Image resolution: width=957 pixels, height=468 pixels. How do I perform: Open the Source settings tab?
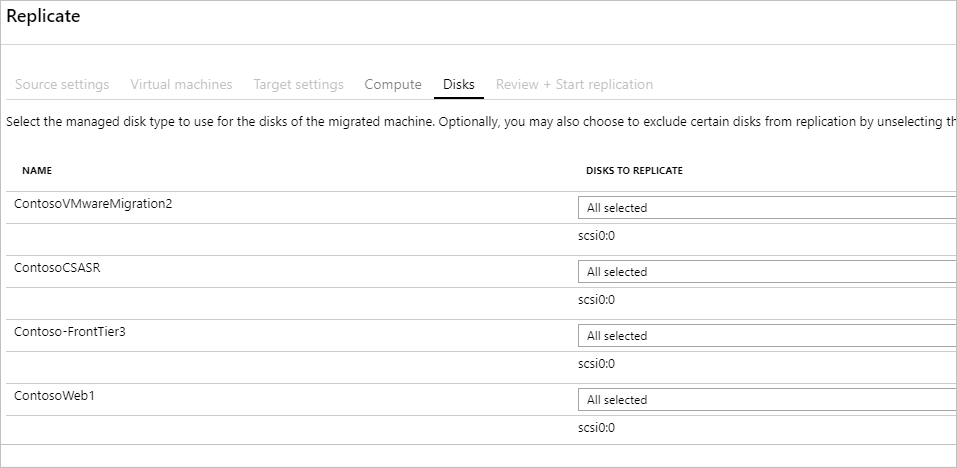coord(62,84)
